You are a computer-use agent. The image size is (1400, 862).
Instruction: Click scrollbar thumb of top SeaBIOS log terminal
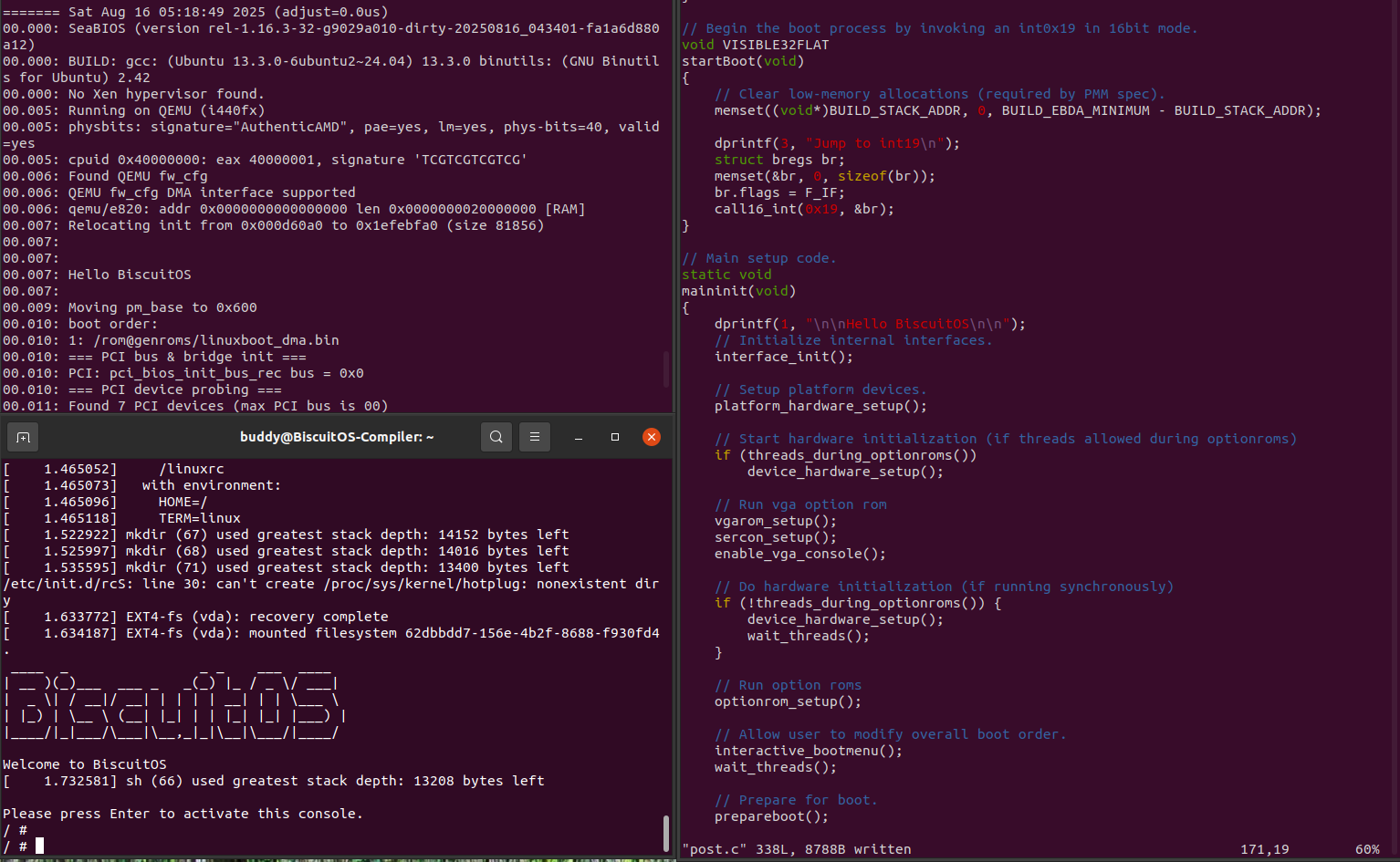(666, 369)
